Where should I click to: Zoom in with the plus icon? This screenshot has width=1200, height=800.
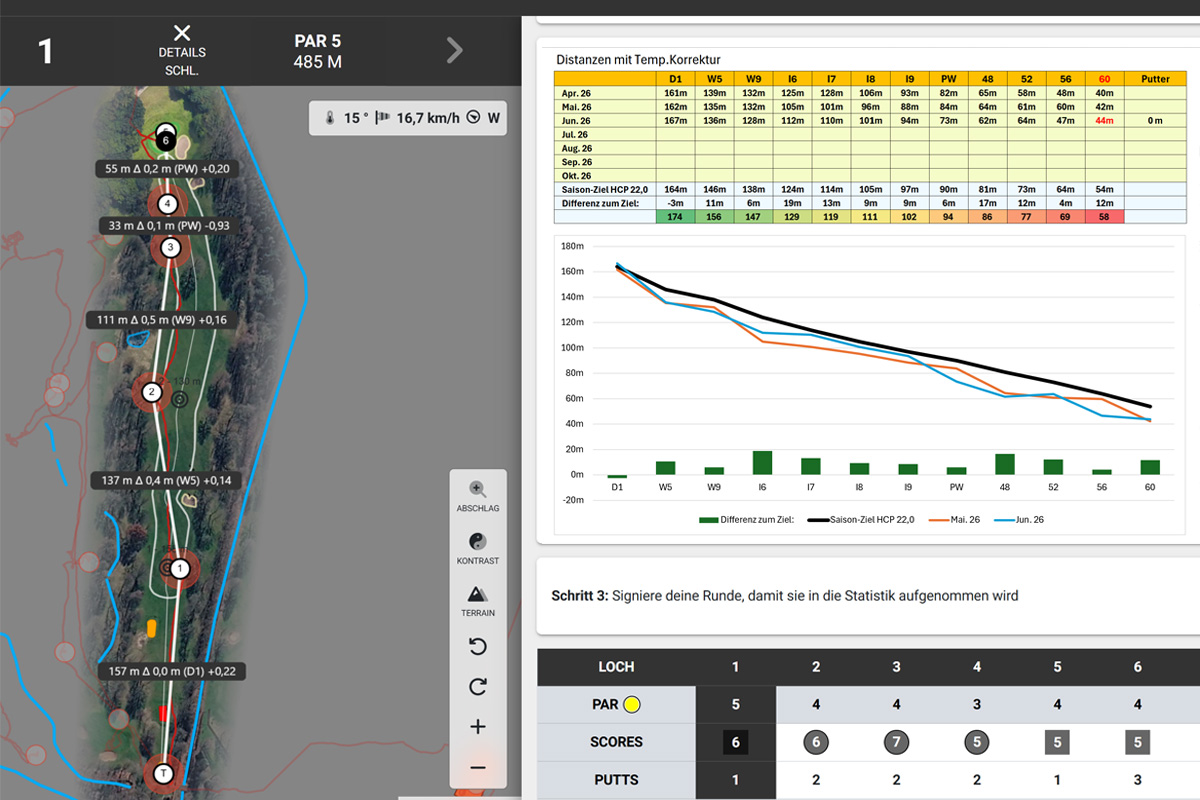click(x=478, y=727)
